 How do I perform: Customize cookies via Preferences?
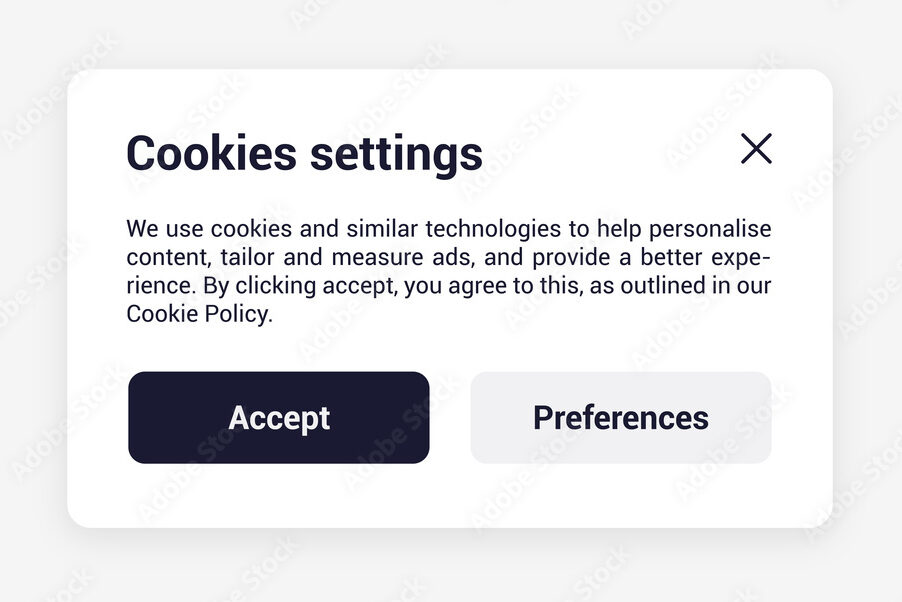click(620, 417)
